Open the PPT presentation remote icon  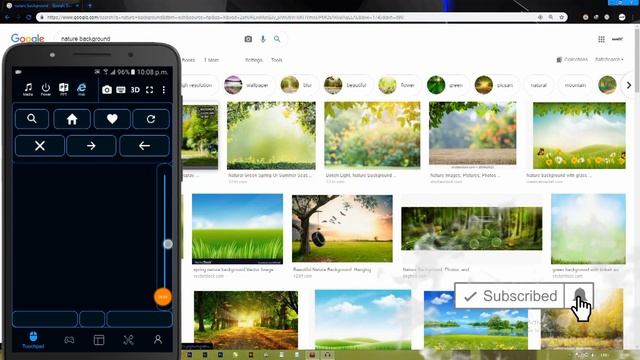[64, 89]
